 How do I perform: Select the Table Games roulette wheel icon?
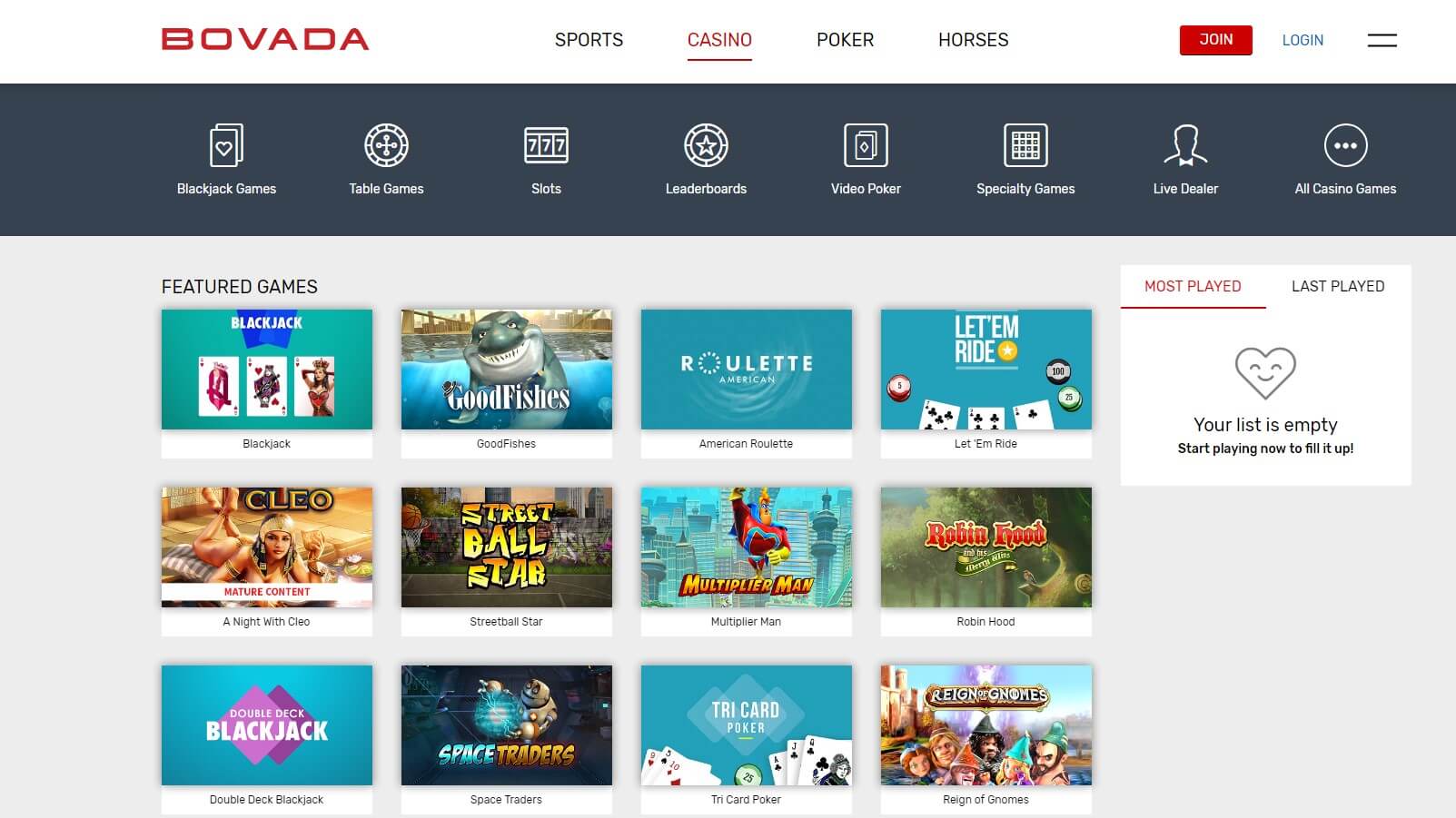point(386,145)
